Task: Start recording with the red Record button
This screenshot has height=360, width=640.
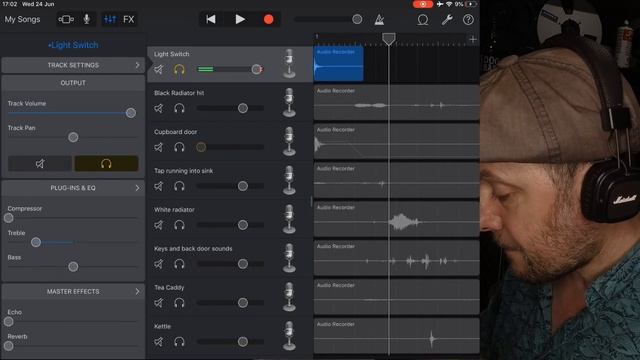Action: pyautogui.click(x=269, y=19)
